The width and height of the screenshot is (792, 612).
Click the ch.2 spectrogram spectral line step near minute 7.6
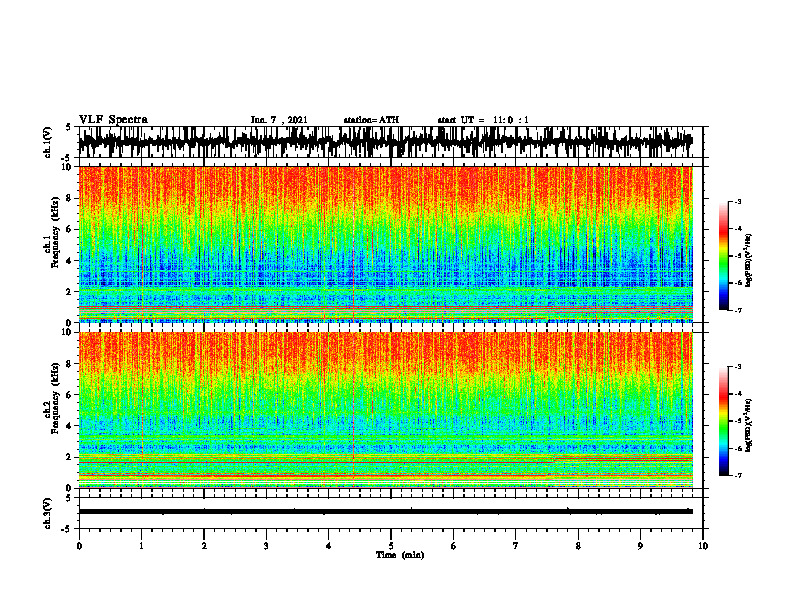point(554,460)
